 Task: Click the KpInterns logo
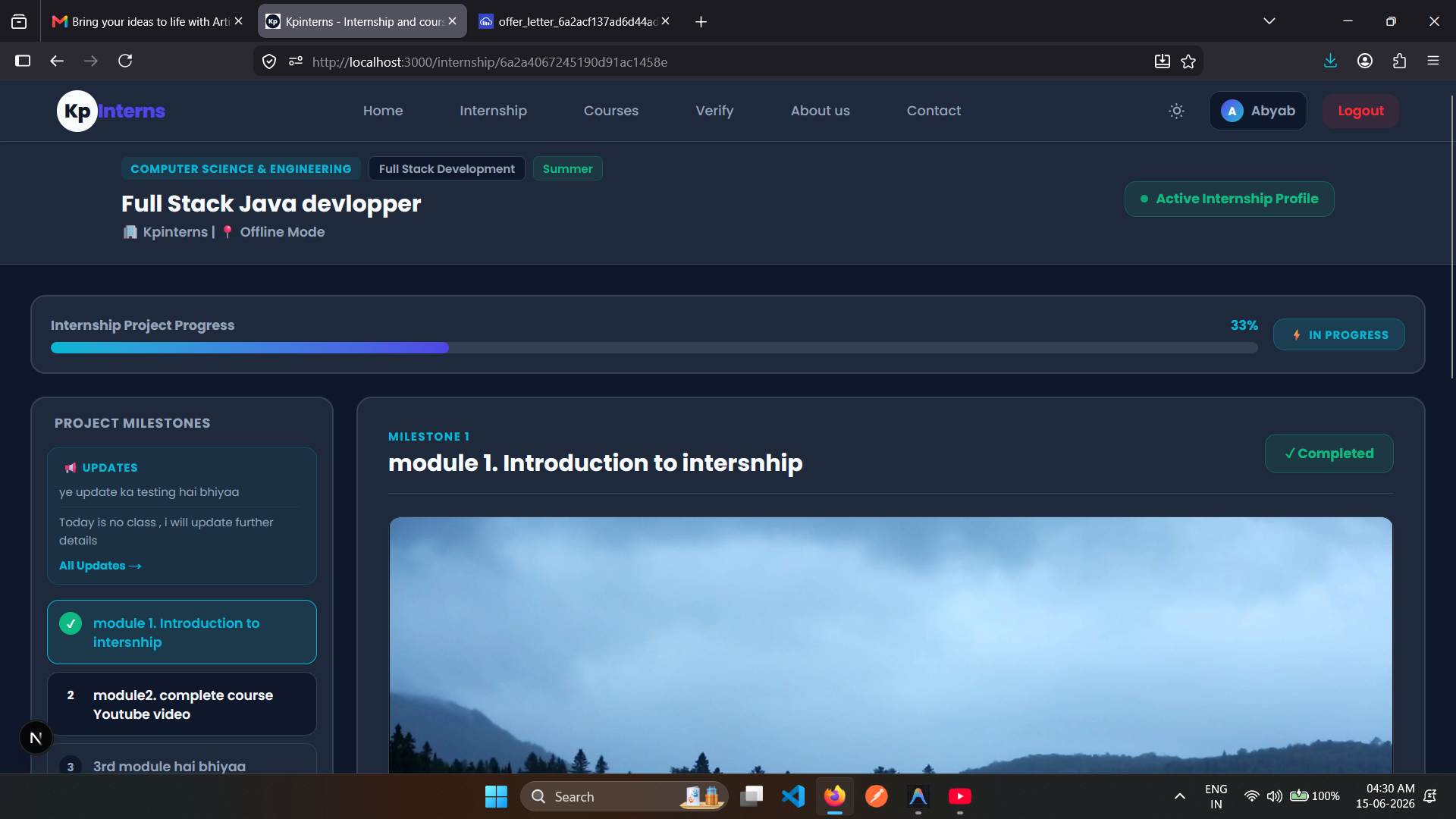point(111,111)
